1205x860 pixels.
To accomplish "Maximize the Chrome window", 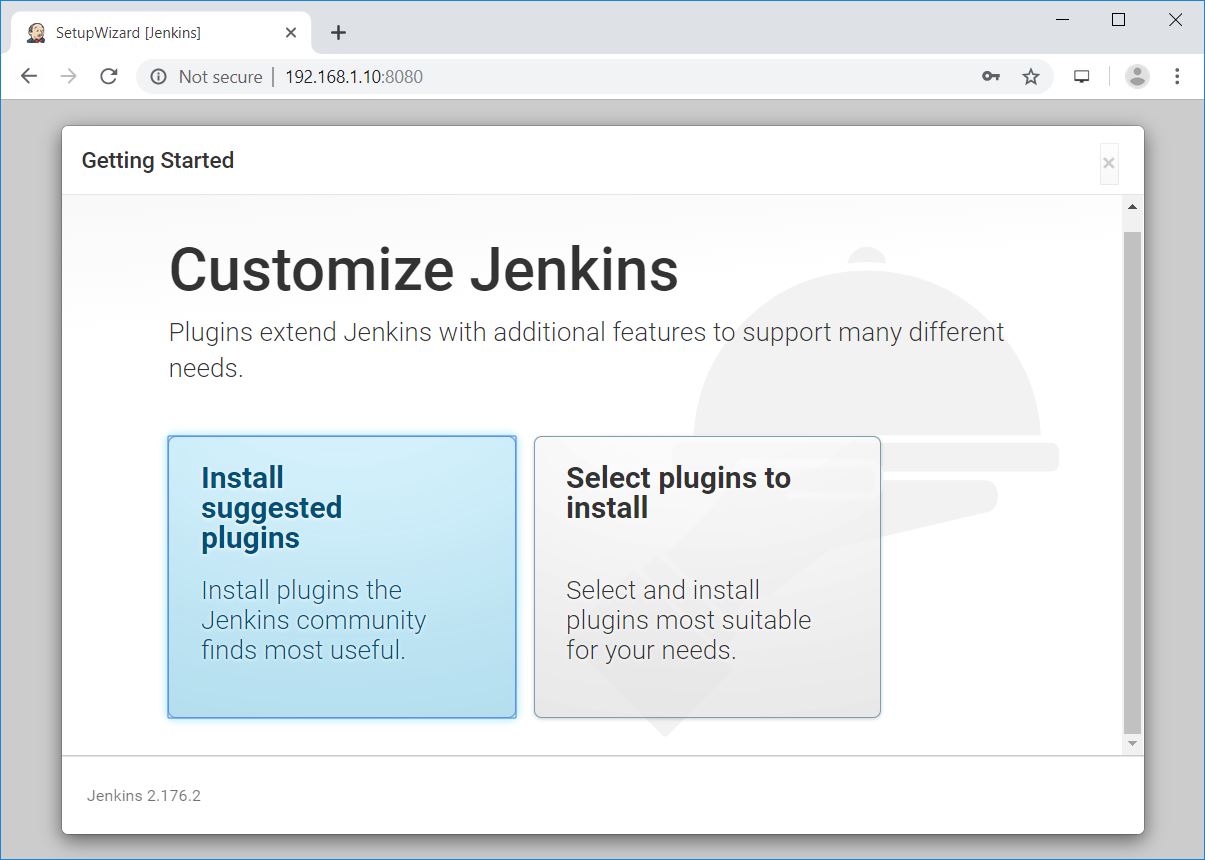I will (x=1119, y=20).
